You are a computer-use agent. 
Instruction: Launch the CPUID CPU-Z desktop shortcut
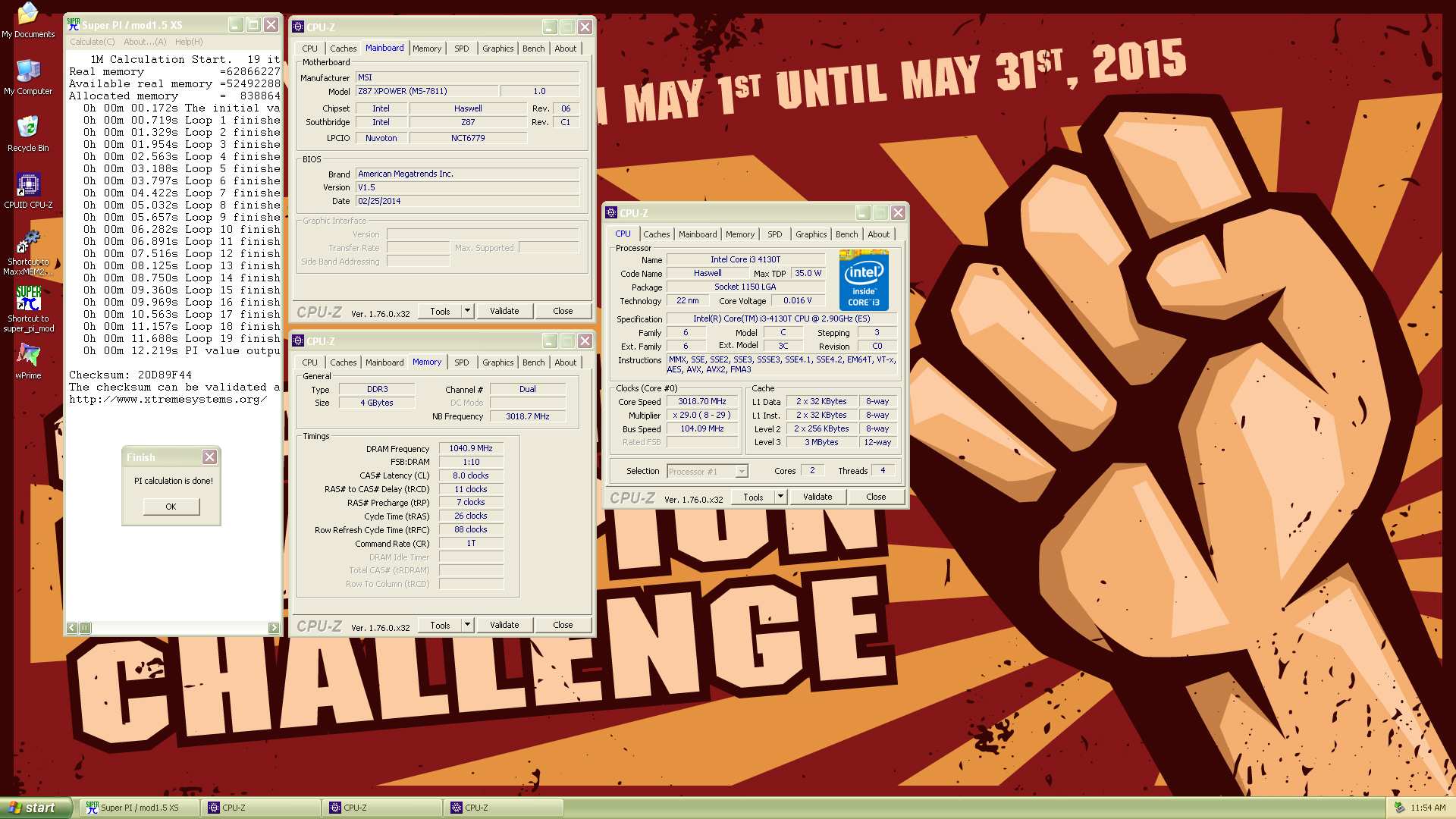click(28, 191)
